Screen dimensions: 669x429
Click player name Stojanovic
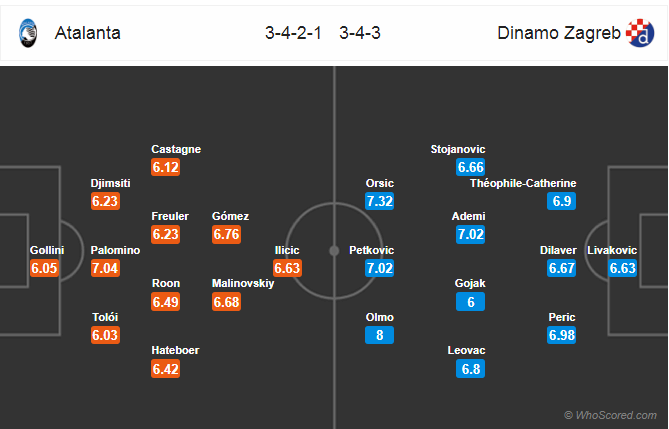click(458, 149)
